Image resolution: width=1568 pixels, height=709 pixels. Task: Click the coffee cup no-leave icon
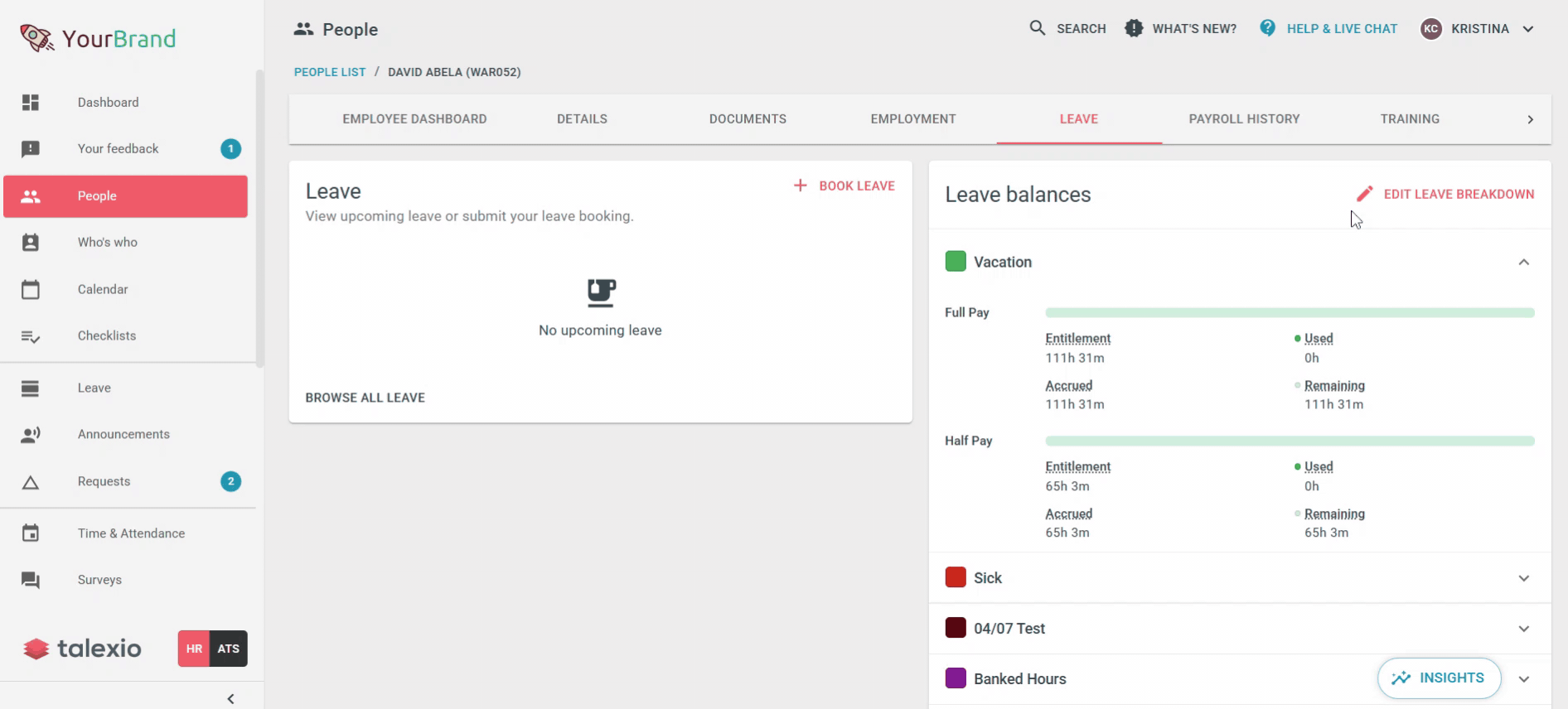(x=602, y=292)
